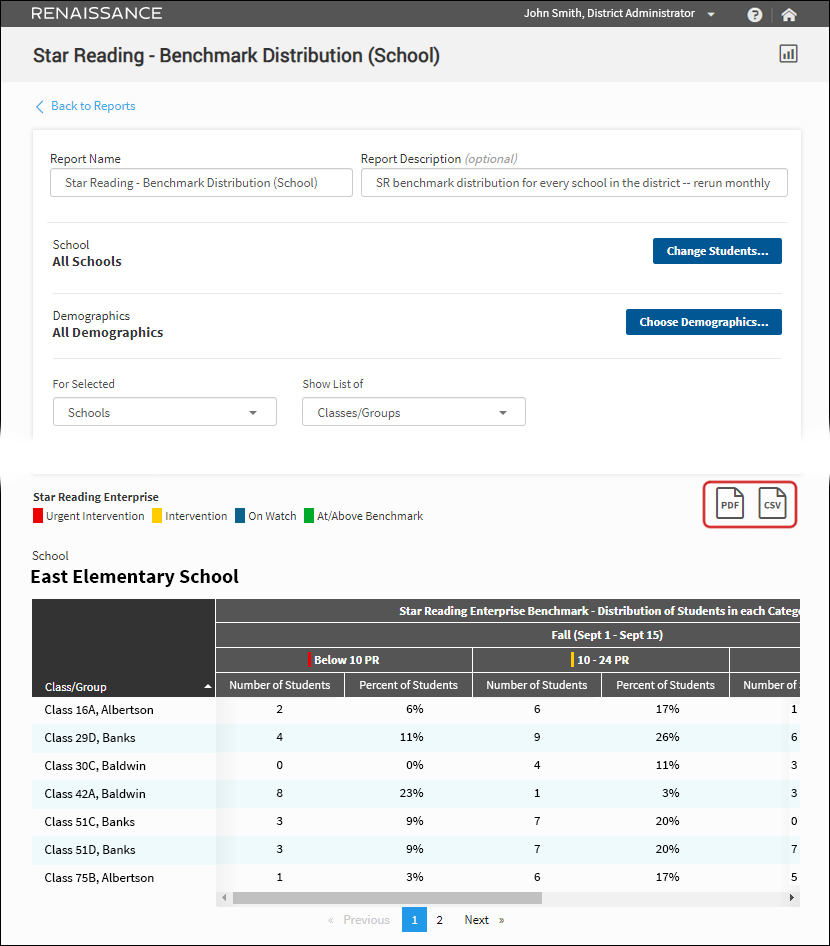The height and width of the screenshot is (946, 830).
Task: Sort by Class/Group column arrow
Action: pos(208,687)
